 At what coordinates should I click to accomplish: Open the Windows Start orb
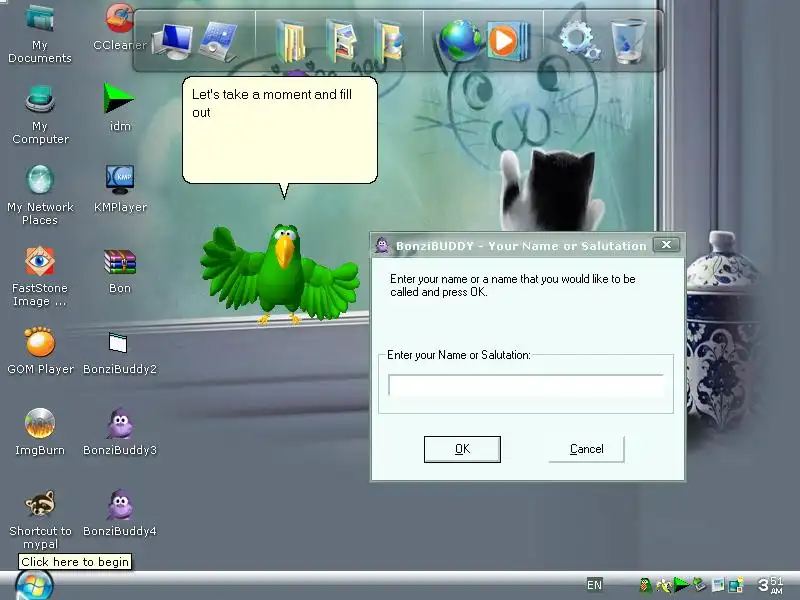tap(34, 586)
